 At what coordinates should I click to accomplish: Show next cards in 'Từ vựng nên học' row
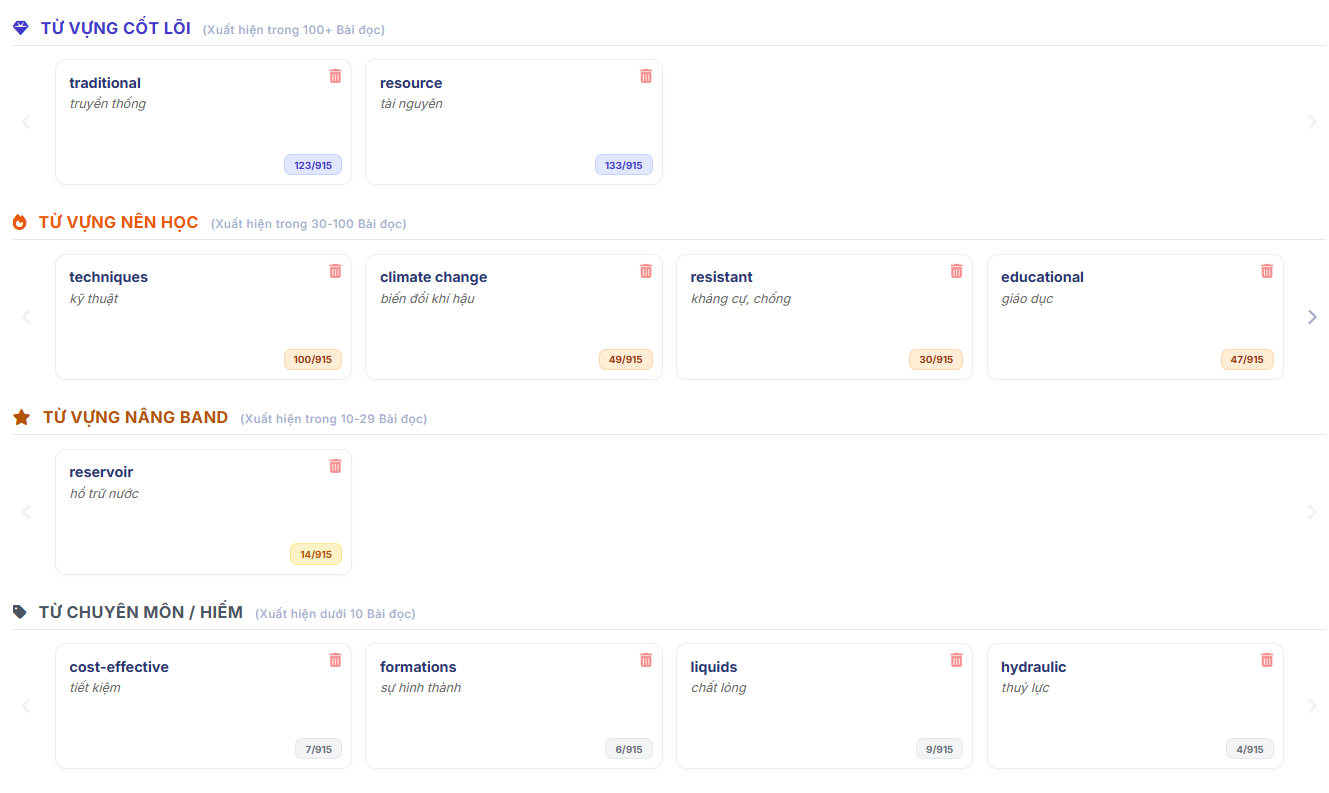pos(1312,317)
